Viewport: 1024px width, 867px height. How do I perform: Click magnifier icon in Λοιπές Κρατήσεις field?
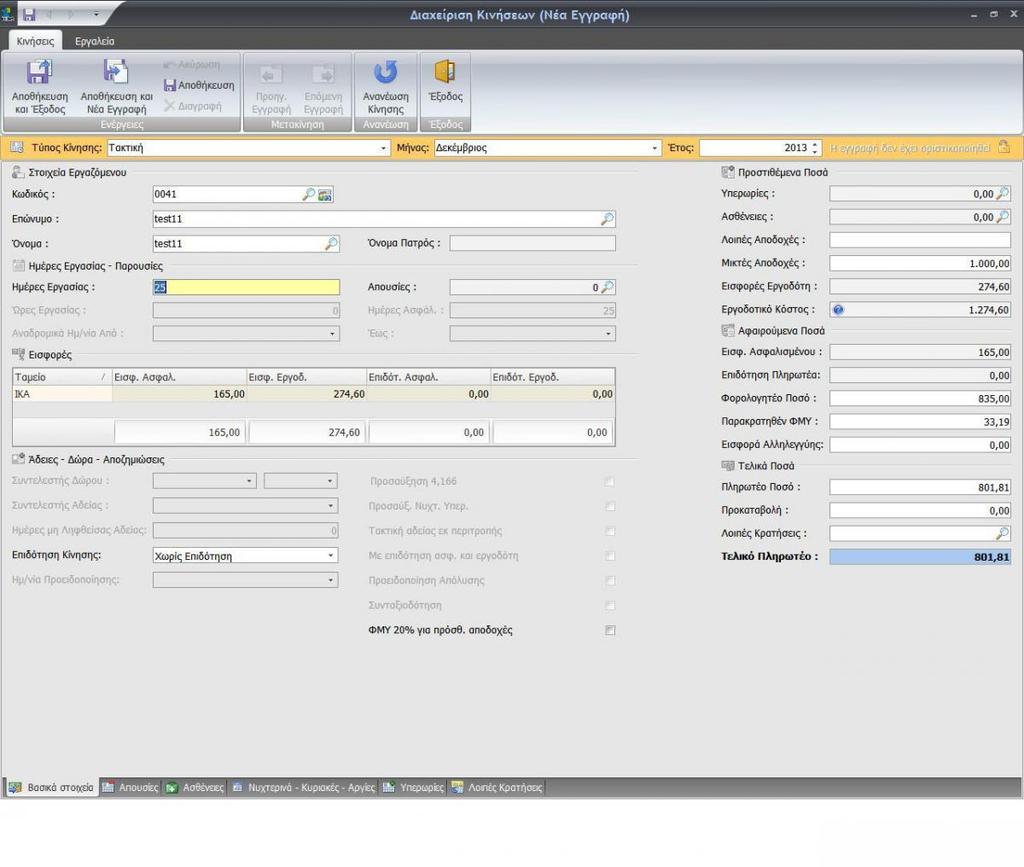[1002, 533]
